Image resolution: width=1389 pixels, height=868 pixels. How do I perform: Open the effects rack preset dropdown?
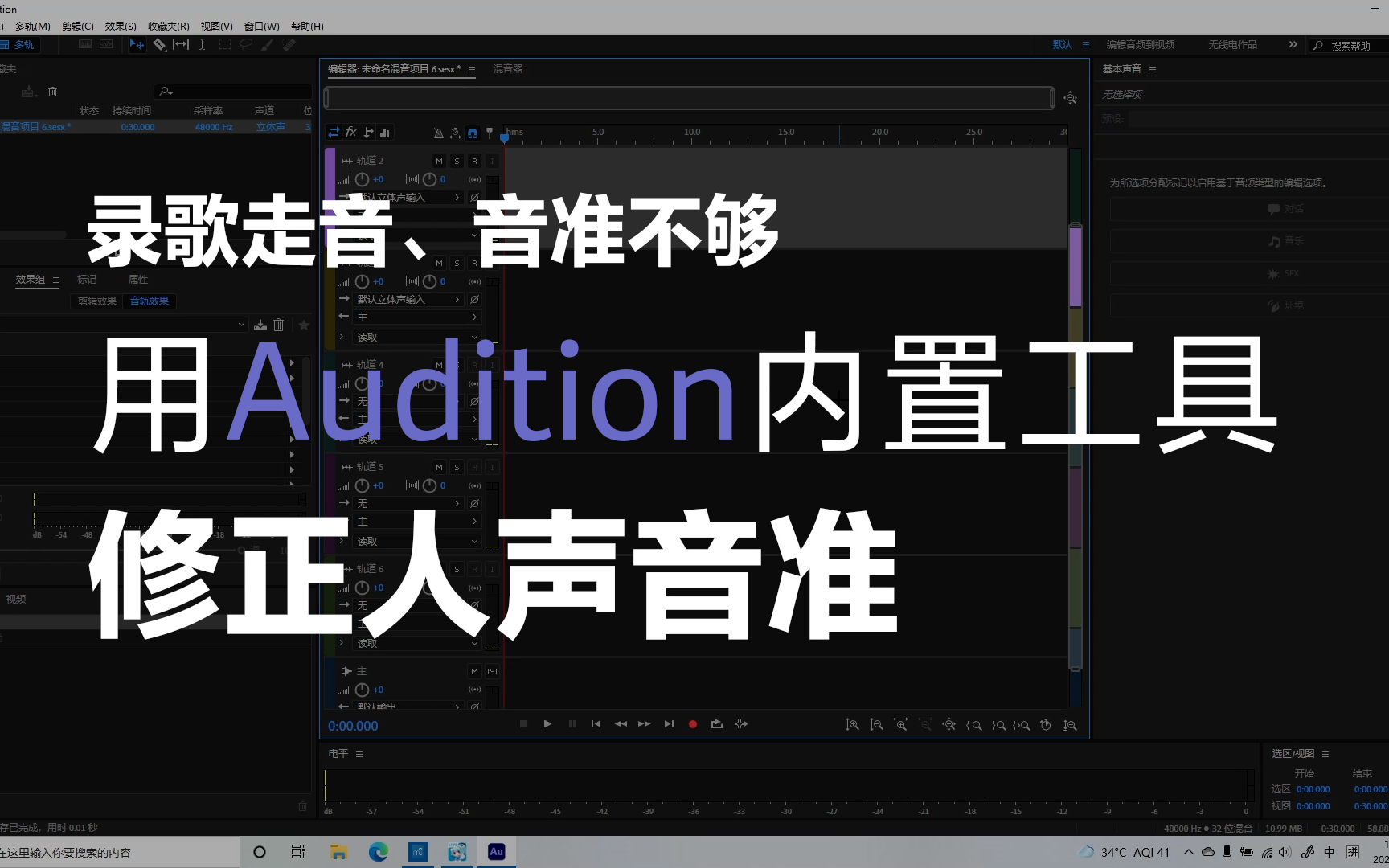click(x=125, y=325)
